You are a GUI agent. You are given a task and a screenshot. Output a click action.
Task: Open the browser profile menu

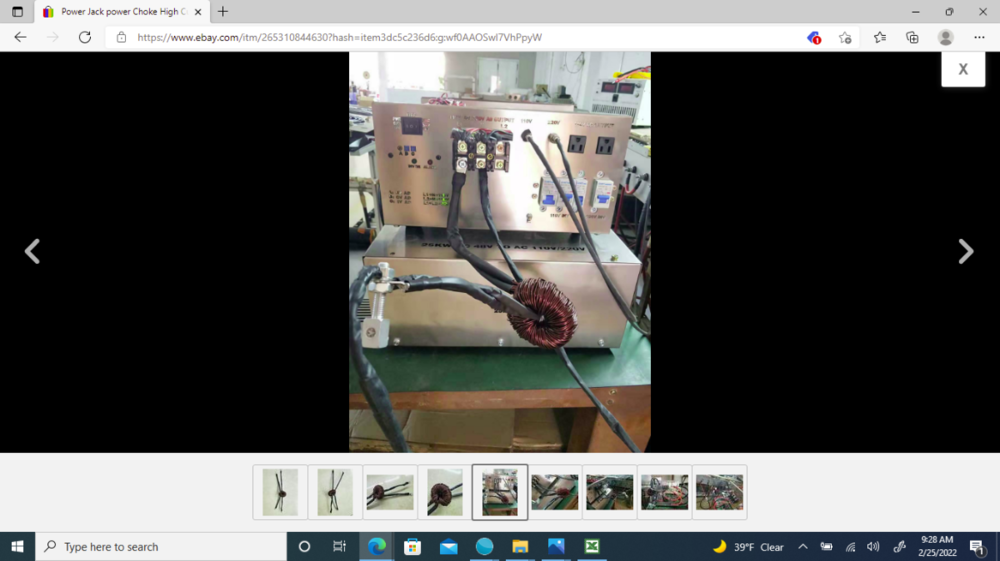coord(946,38)
